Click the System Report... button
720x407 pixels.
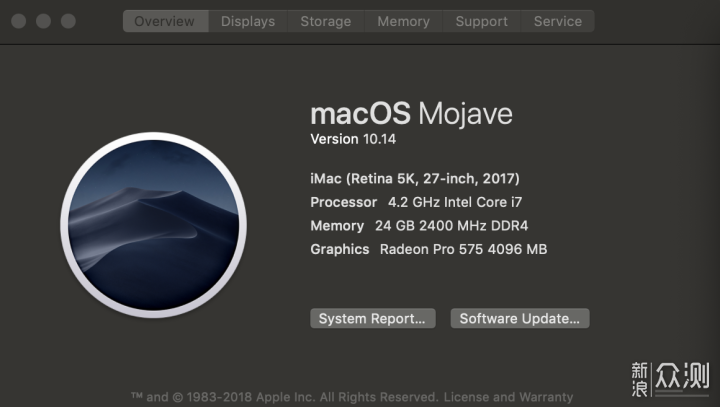(x=373, y=318)
